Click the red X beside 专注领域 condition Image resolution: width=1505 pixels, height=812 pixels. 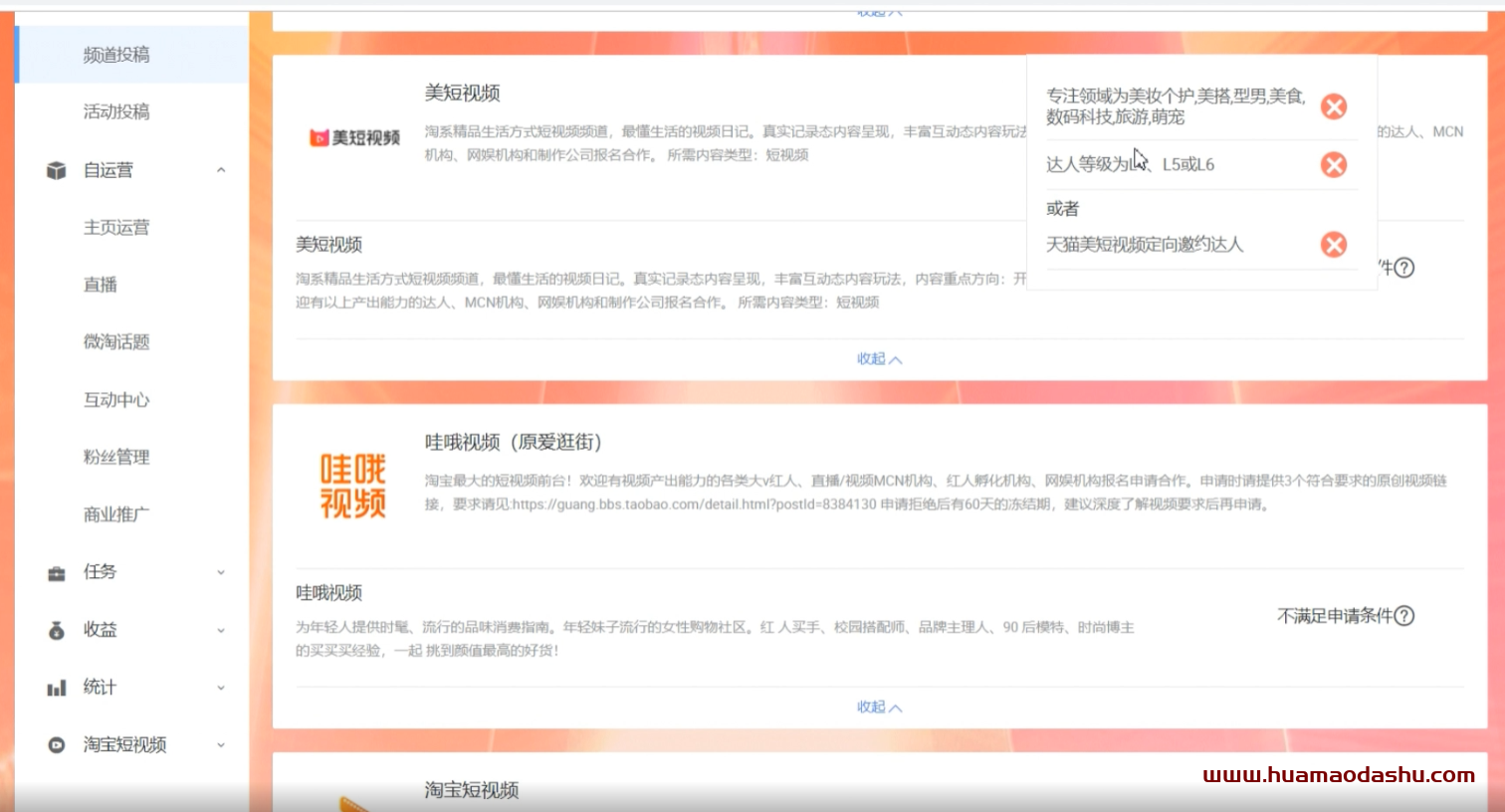click(1334, 106)
